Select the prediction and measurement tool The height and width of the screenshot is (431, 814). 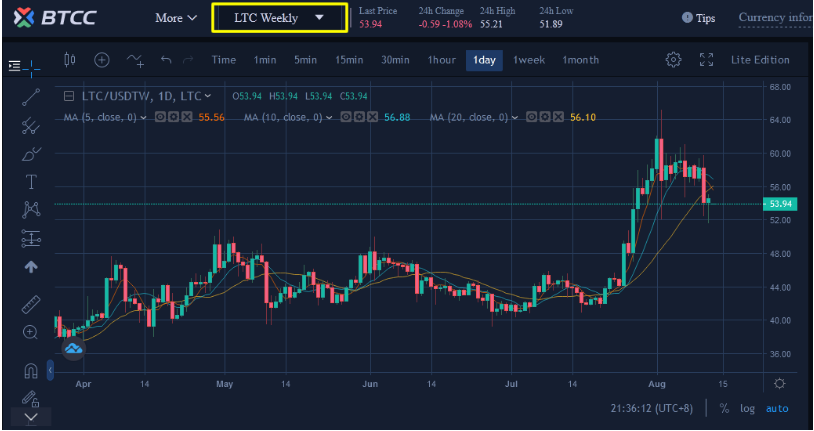(x=31, y=238)
